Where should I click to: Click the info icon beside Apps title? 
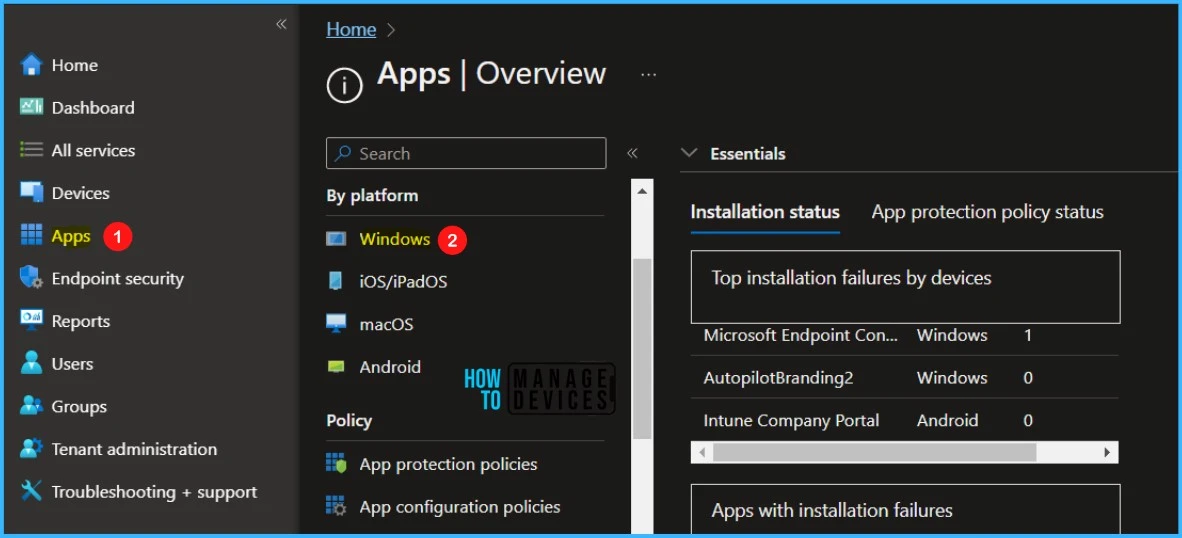tap(344, 86)
